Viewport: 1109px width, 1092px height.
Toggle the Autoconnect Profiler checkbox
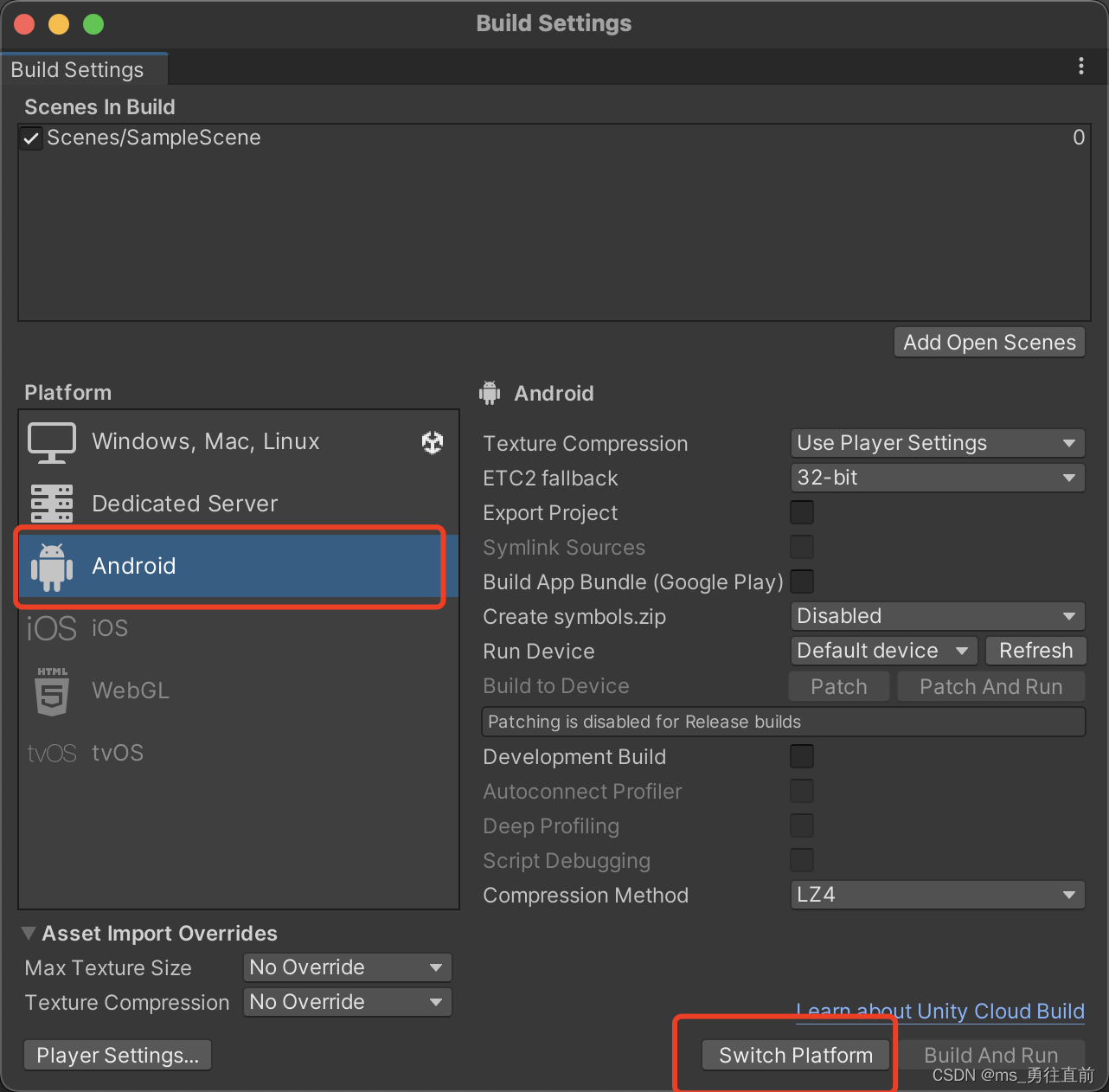click(802, 791)
